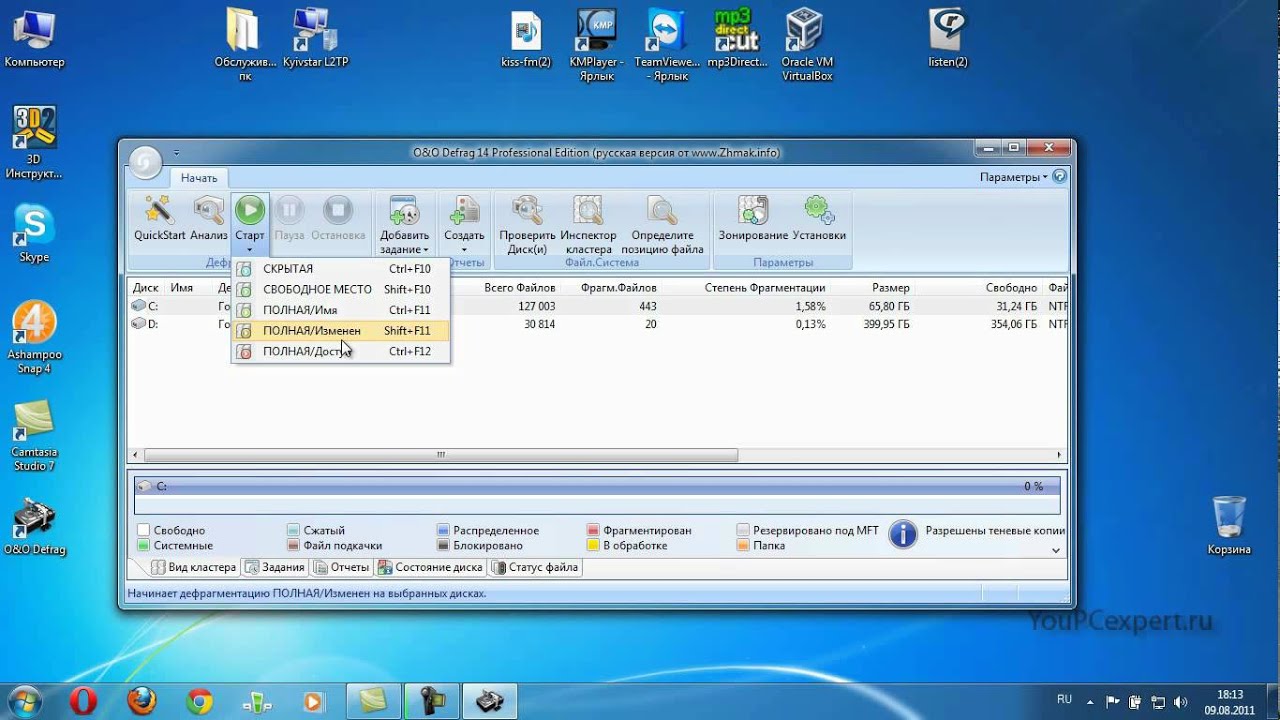Click Opera icon in taskbar
The width and height of the screenshot is (1280, 720).
[x=83, y=700]
